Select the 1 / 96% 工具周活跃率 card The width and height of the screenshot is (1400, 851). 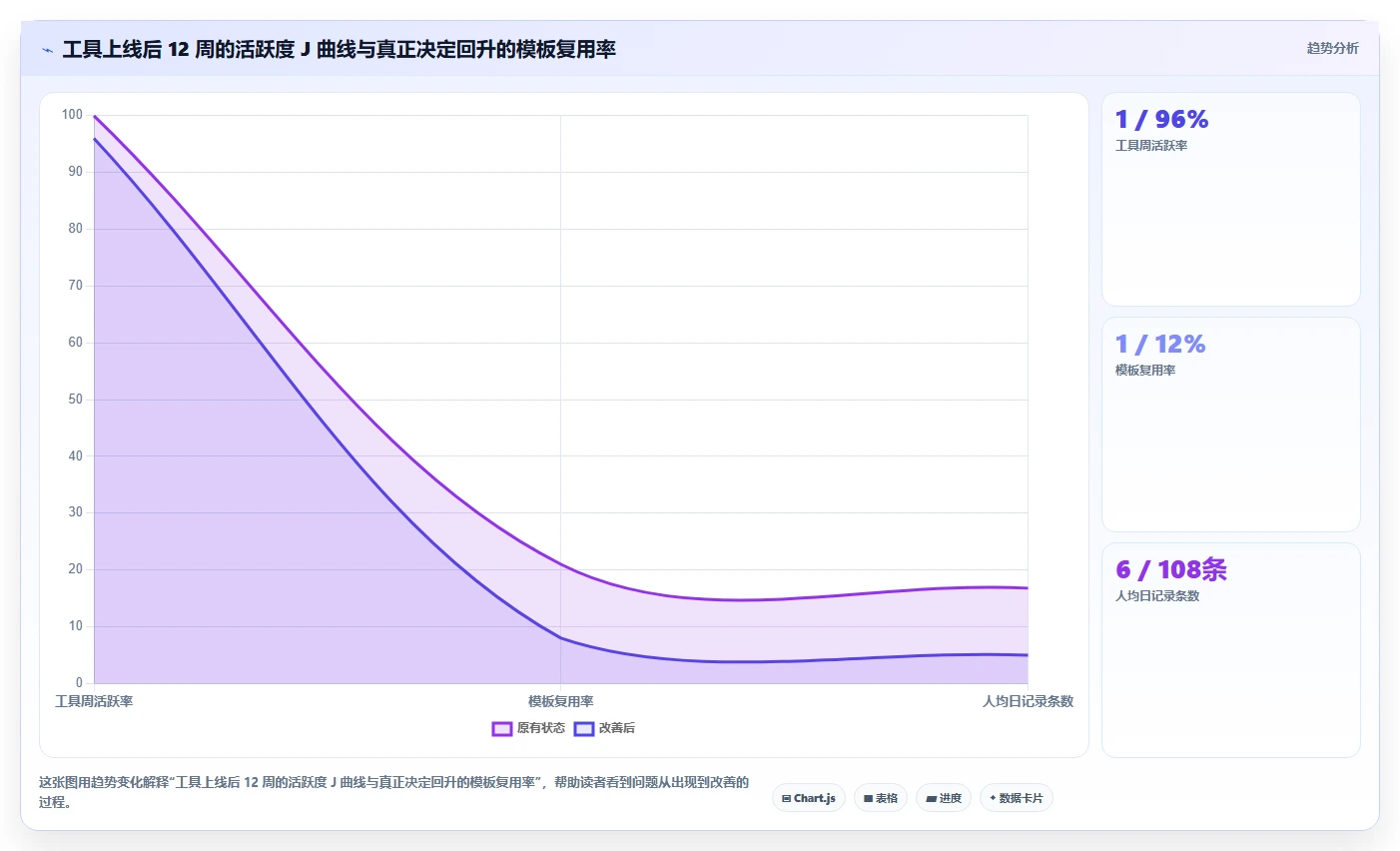pos(1231,200)
